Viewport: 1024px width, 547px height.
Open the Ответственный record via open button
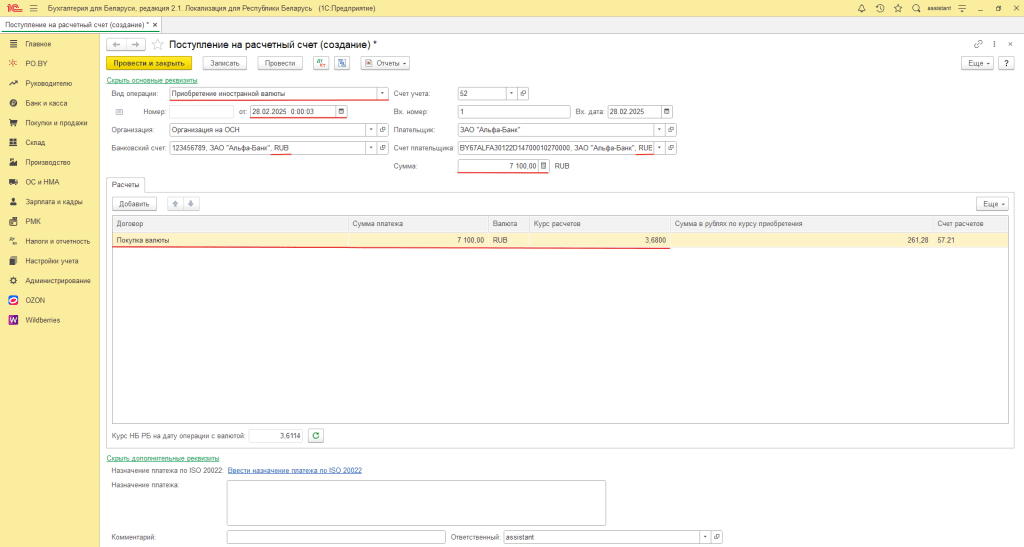click(x=716, y=537)
